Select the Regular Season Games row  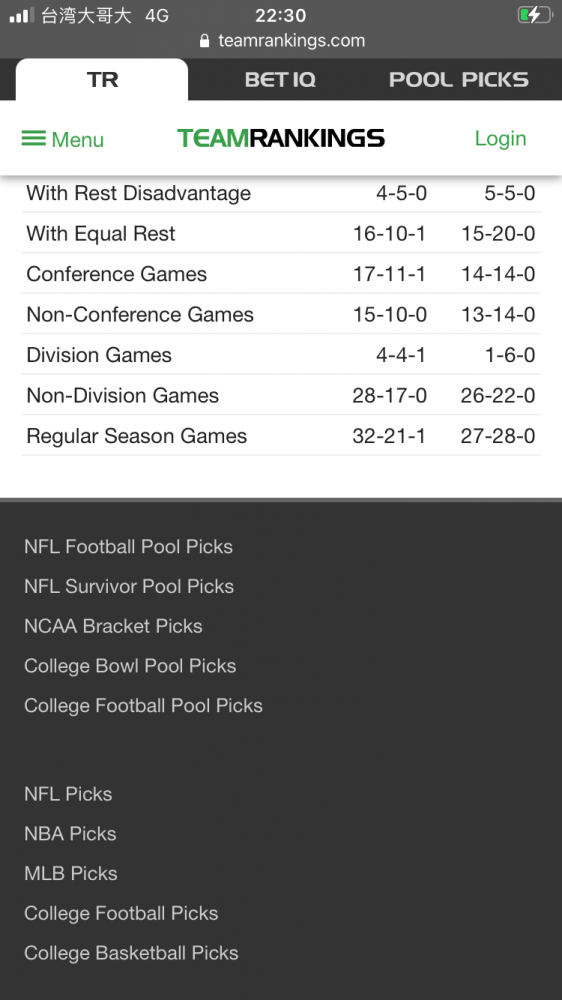coord(281,436)
